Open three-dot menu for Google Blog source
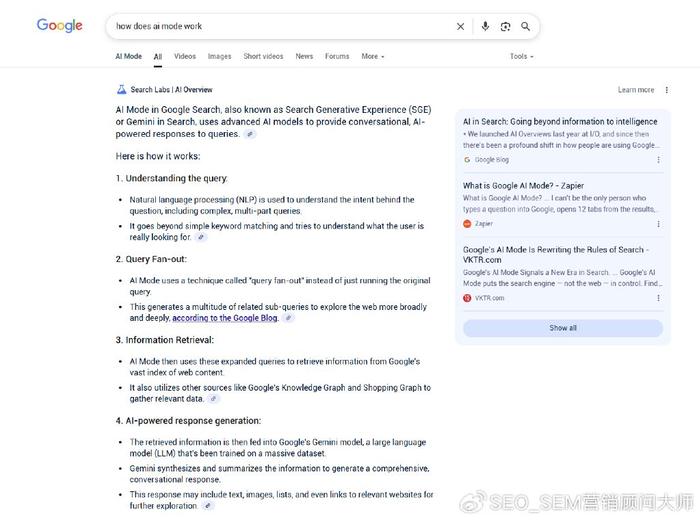Viewport: 700px width, 520px height. click(658, 159)
